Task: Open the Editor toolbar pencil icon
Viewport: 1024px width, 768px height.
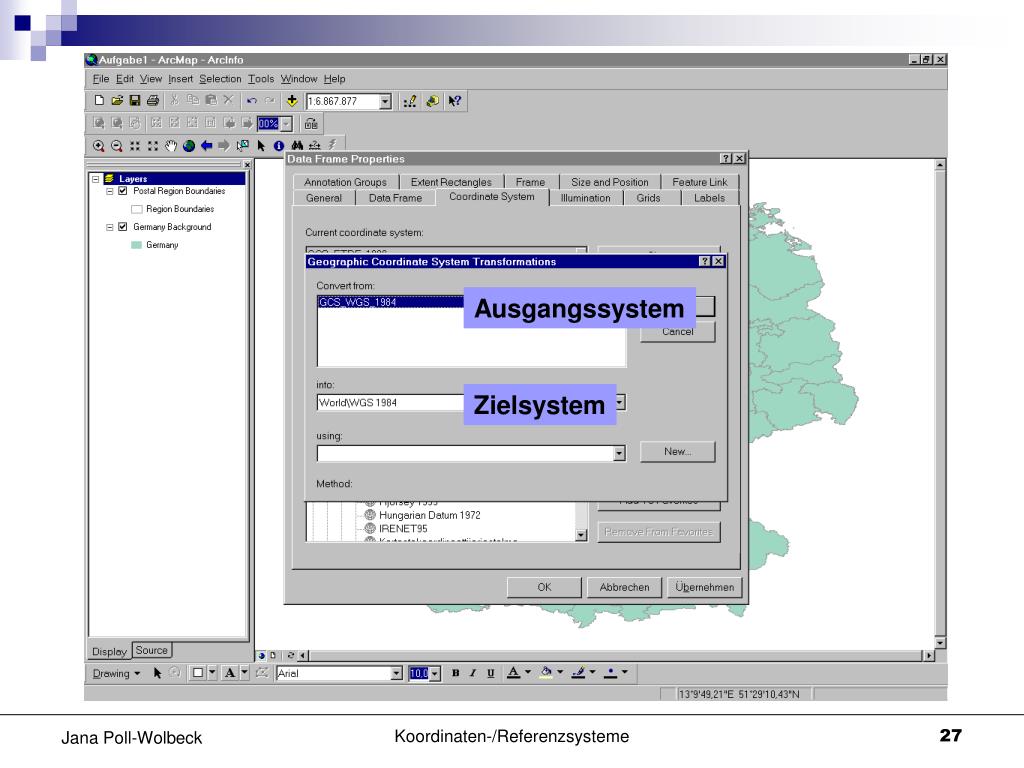Action: pyautogui.click(x=410, y=101)
